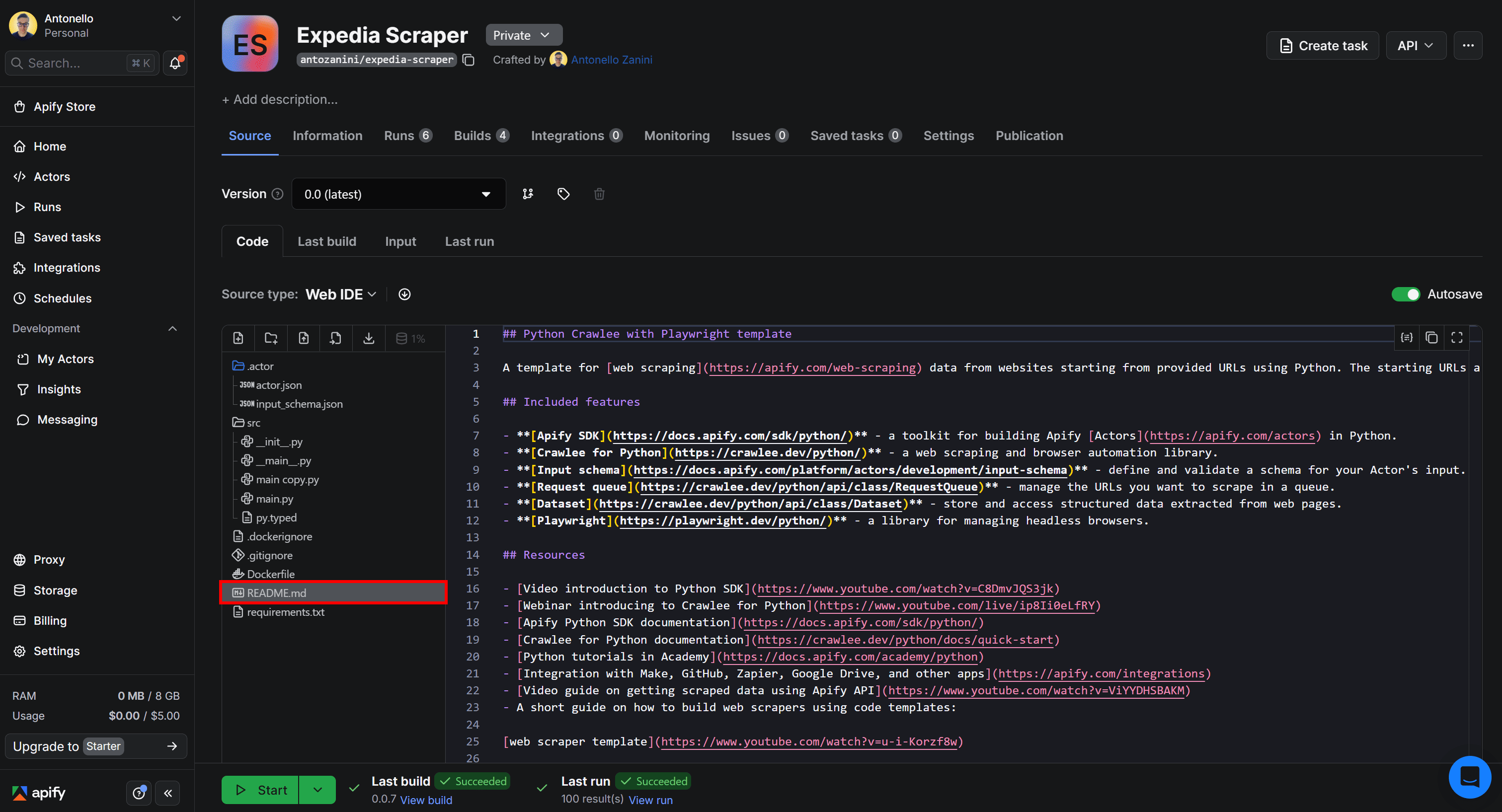This screenshot has width=1502, height=812.
Task: Download all sources with the download icon
Action: (x=369, y=338)
